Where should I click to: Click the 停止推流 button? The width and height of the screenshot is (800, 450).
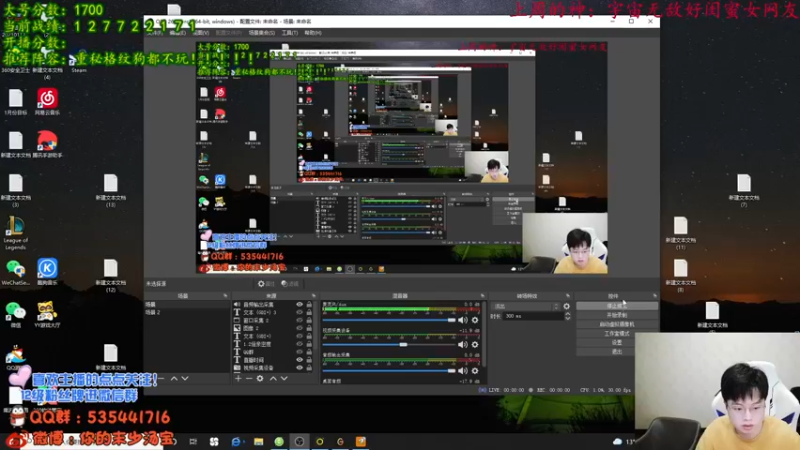[617, 306]
